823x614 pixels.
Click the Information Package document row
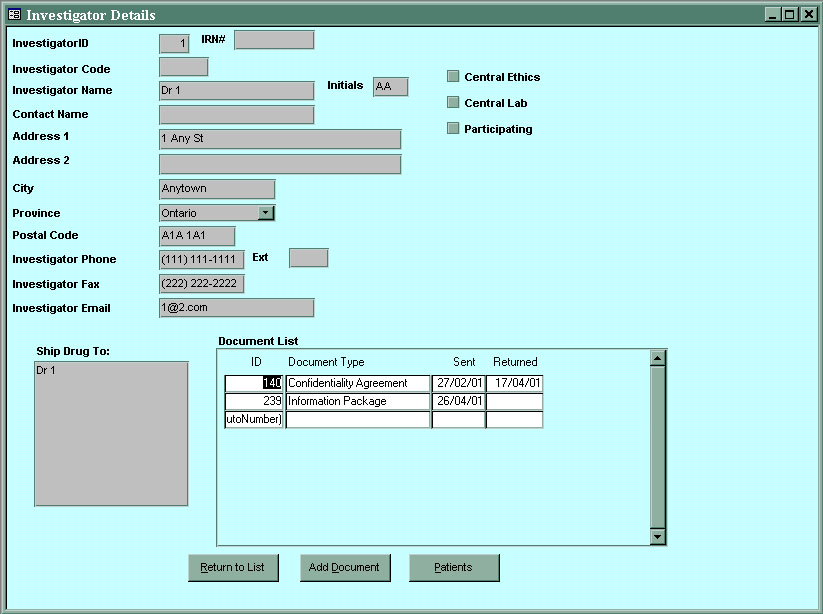(x=357, y=401)
